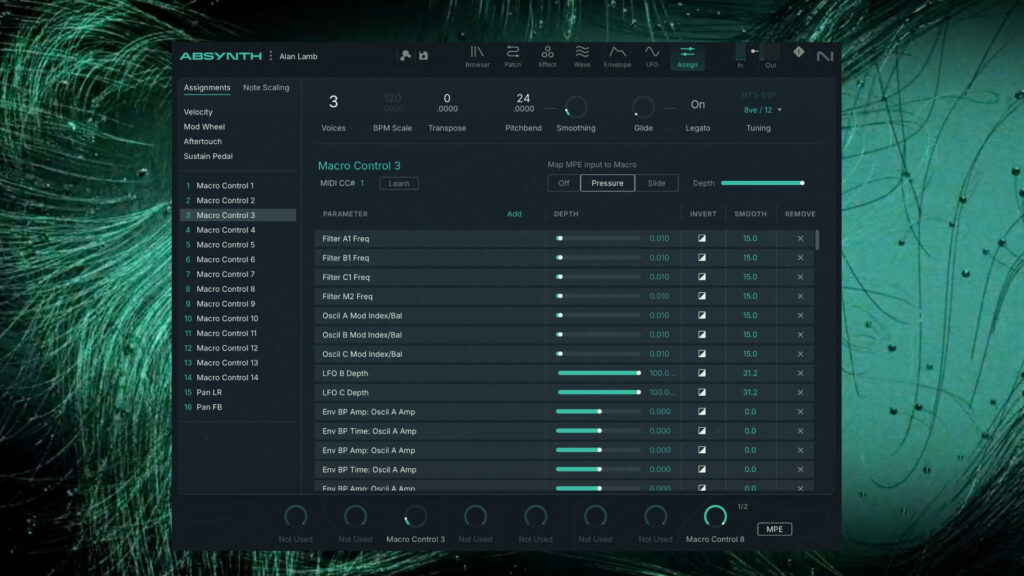Switch to the Note Scaling tab

coord(266,87)
